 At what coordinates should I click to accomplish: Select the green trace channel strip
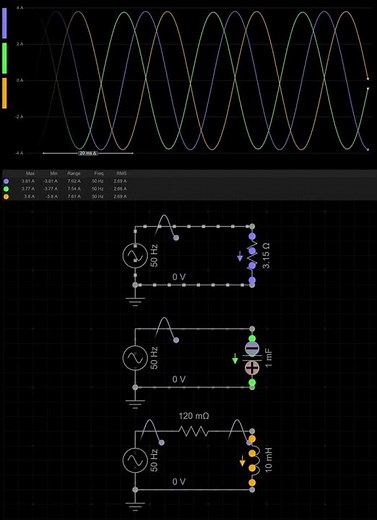coord(4,58)
